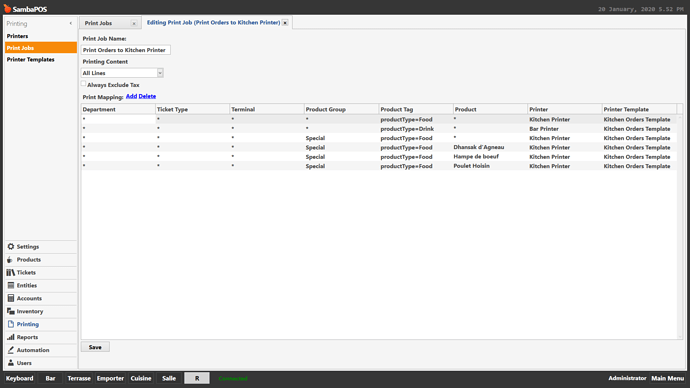Open the Reports section
Screen dimensions: 690x388
coord(41,337)
